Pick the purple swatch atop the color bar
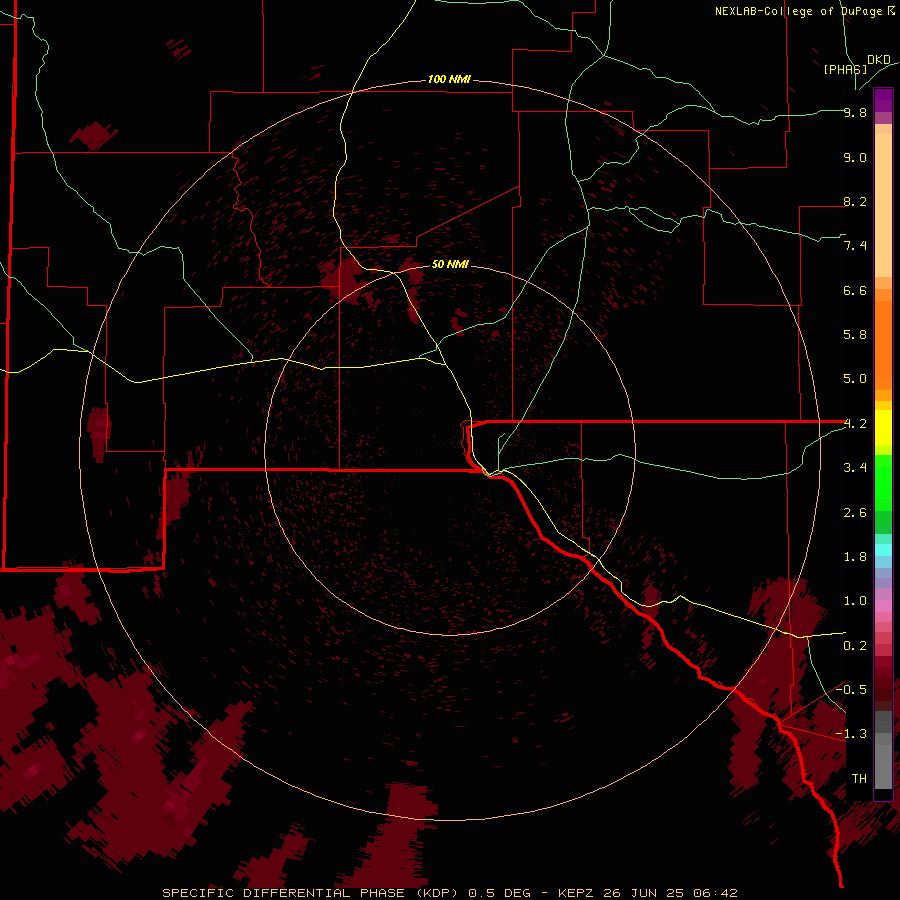 pos(883,100)
